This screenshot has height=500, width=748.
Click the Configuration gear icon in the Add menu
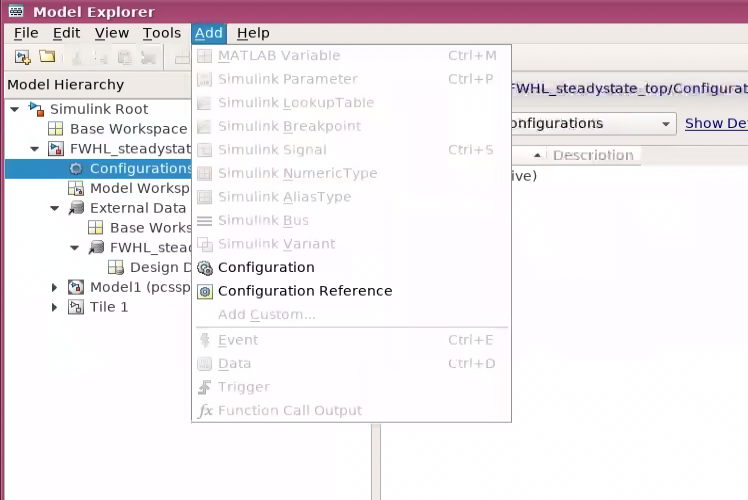pos(205,268)
